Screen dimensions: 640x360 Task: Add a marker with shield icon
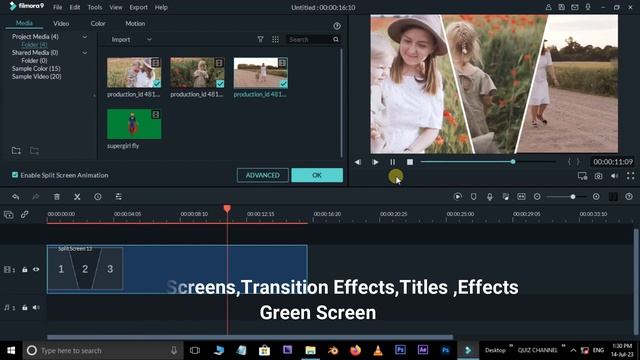coord(473,197)
